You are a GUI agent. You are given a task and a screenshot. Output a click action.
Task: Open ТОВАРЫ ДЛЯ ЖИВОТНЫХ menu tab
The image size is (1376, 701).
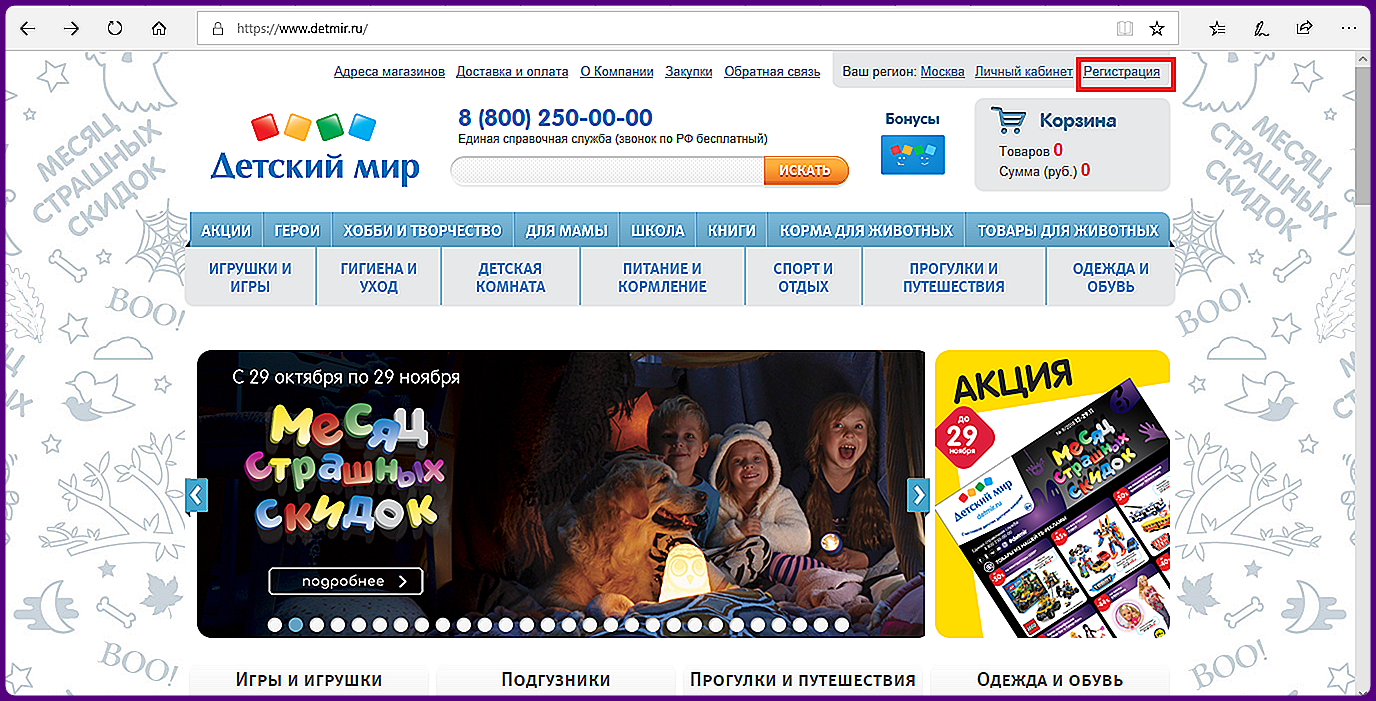[x=1068, y=230]
